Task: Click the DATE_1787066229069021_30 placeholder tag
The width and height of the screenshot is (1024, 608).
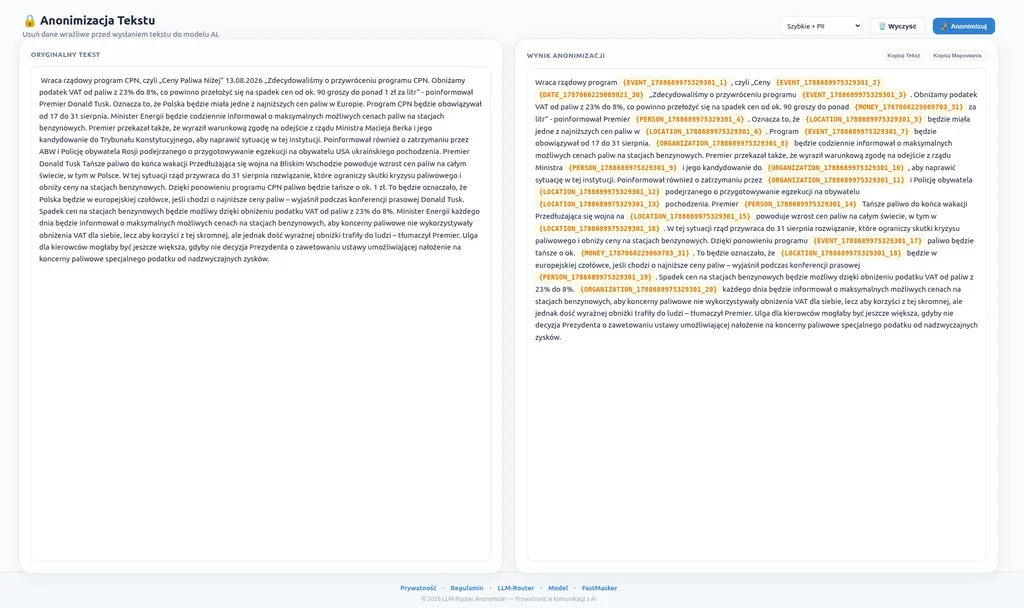Action: tap(591, 95)
